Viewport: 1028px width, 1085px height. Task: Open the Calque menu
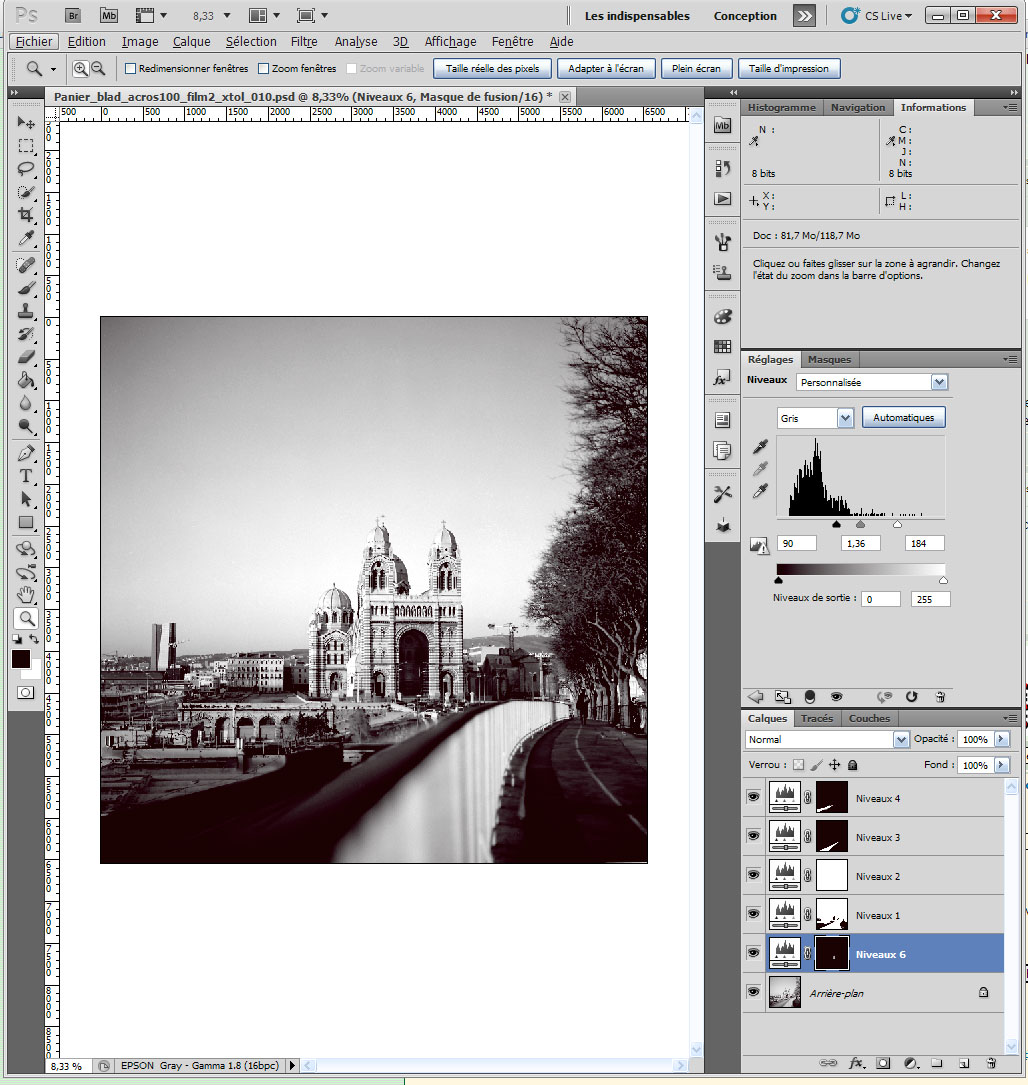192,42
